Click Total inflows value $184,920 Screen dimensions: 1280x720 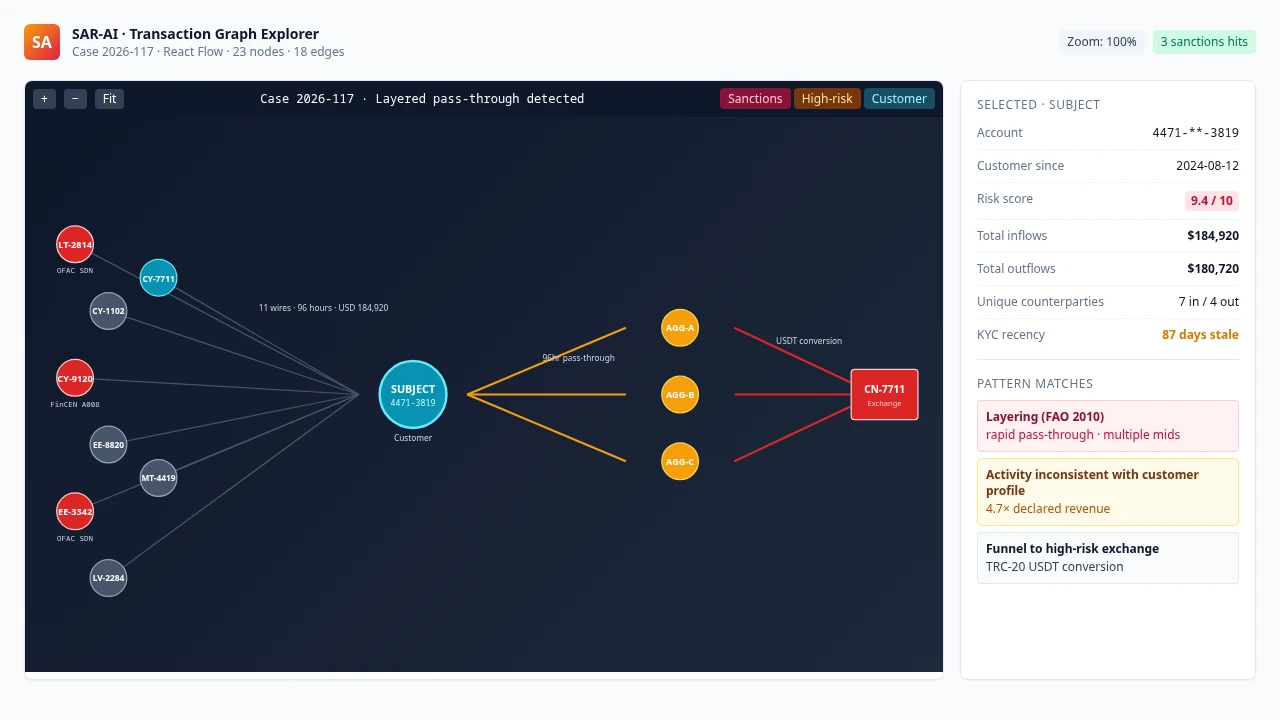pos(1213,236)
